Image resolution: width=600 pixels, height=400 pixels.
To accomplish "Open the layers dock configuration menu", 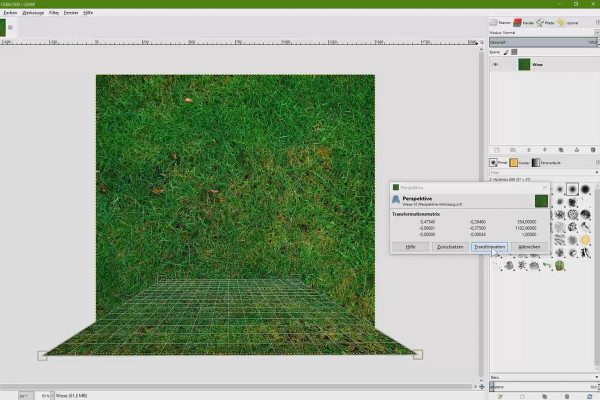I will coord(597,23).
